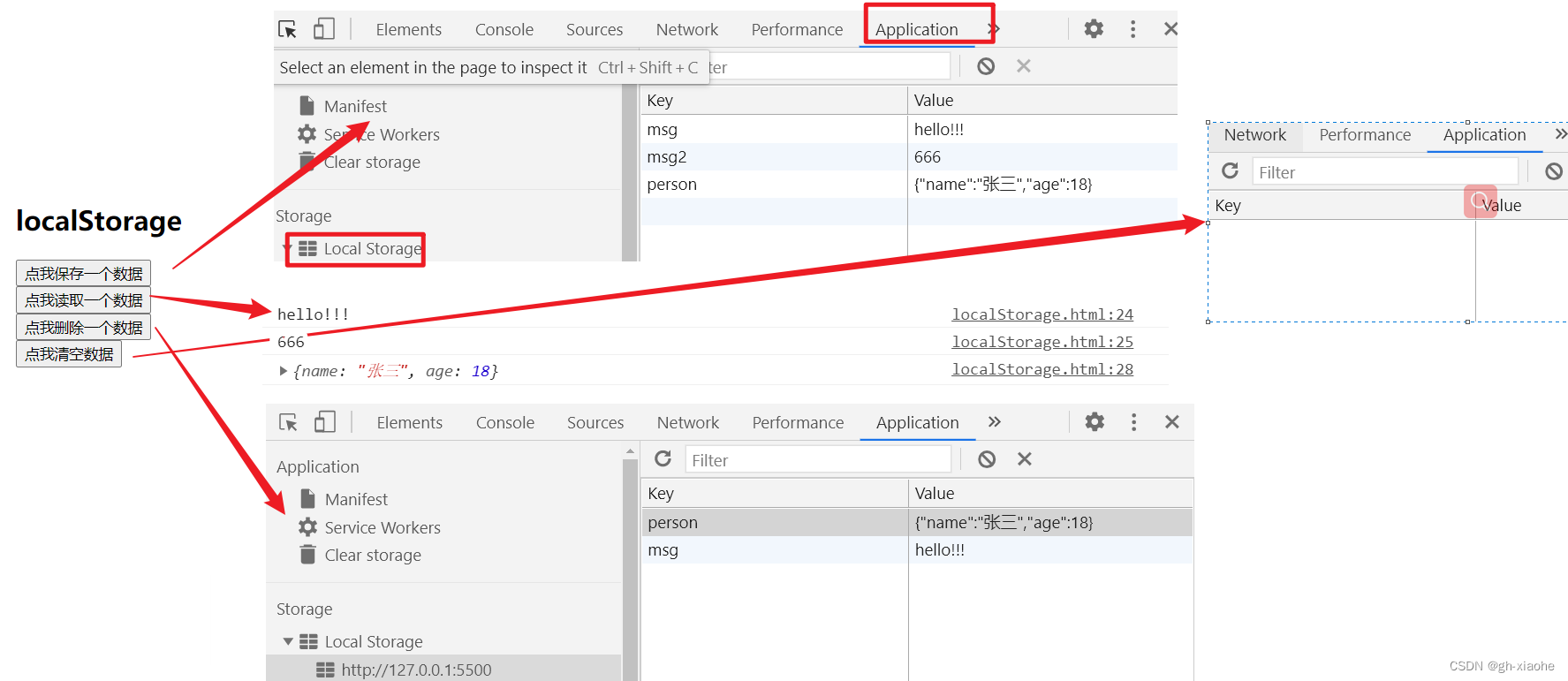Click delete X icon in top filter bar

coord(1024,66)
